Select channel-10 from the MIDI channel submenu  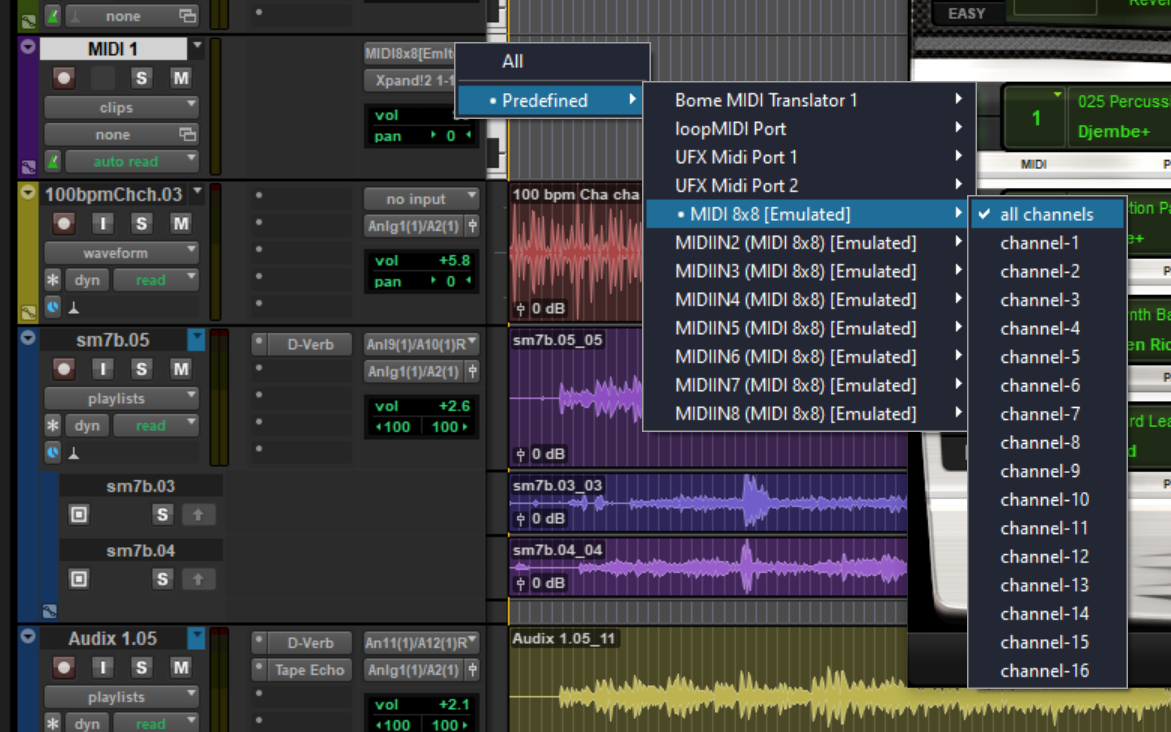pos(1044,499)
